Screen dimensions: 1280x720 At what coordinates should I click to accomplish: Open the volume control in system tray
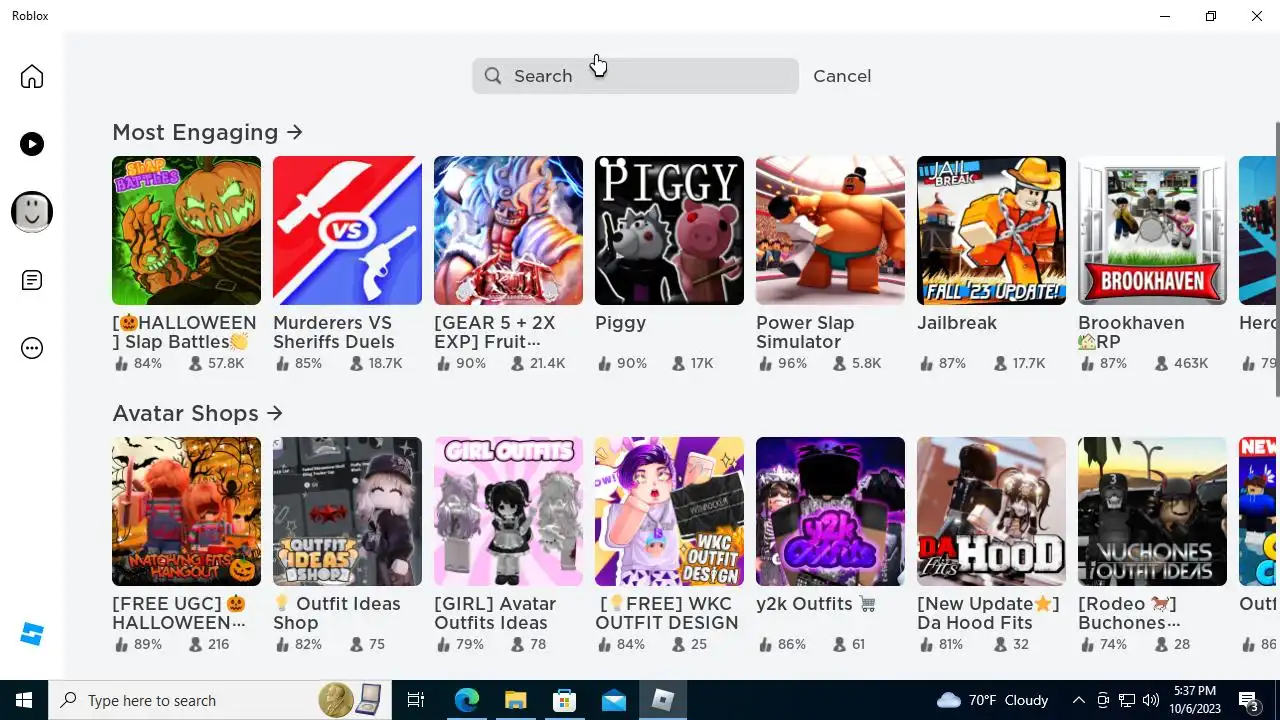pyautogui.click(x=1150, y=700)
